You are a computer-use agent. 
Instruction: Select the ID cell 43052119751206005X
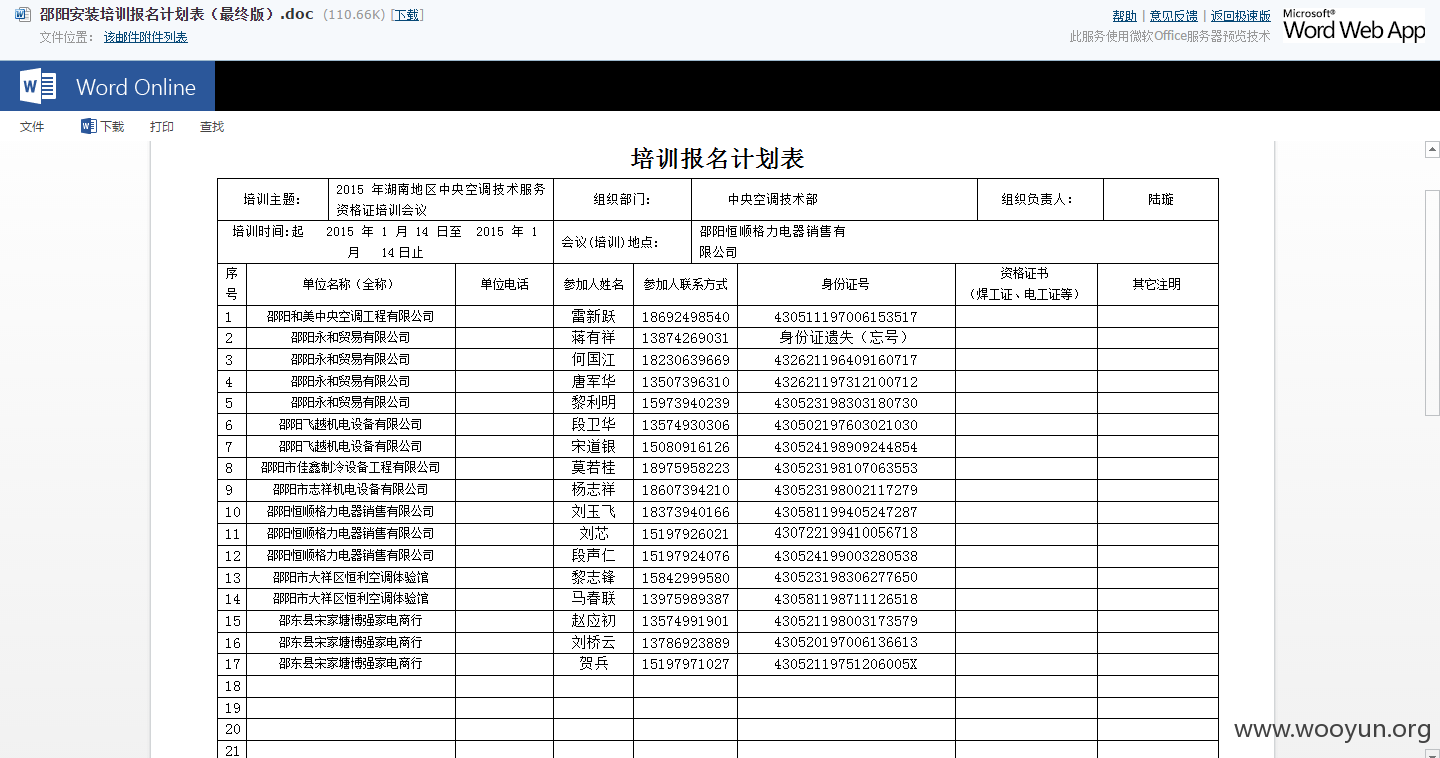[846, 664]
